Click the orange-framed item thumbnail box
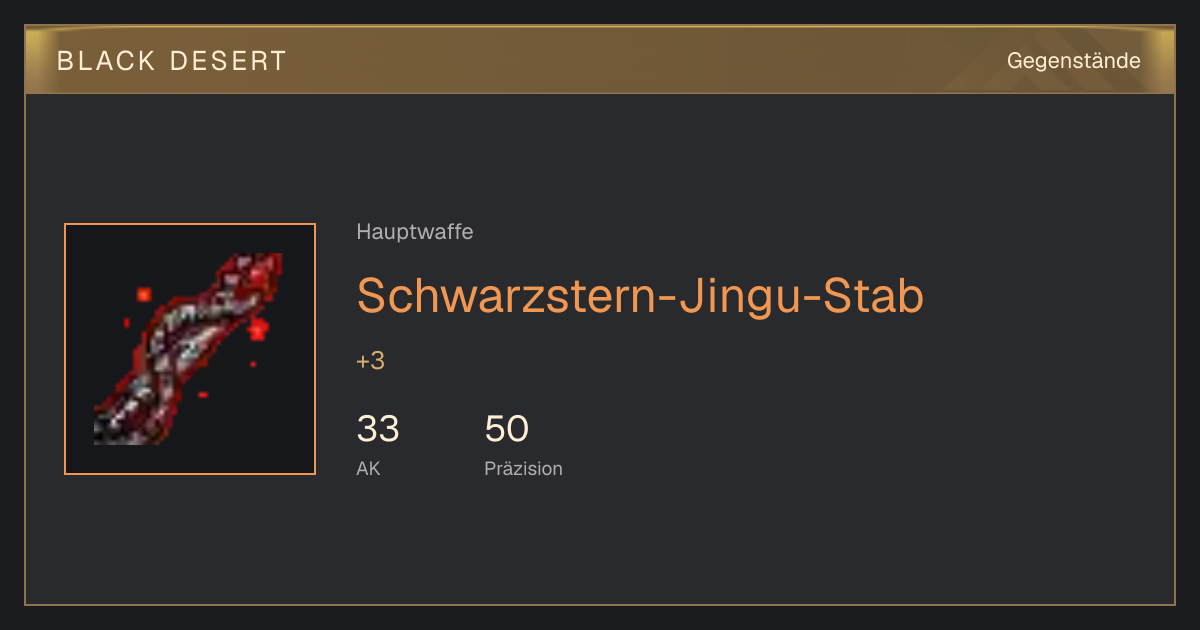Image resolution: width=1200 pixels, height=630 pixels. pyautogui.click(x=190, y=349)
